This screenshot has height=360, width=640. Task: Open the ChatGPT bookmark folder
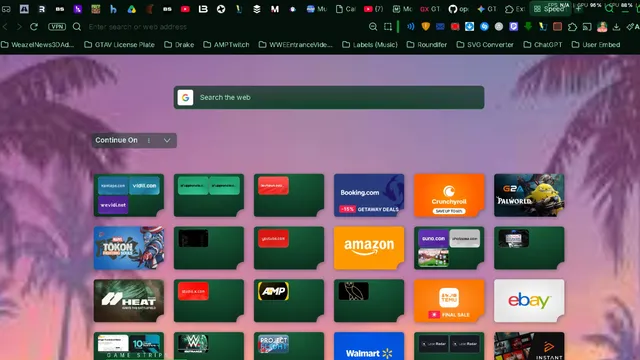[542, 44]
